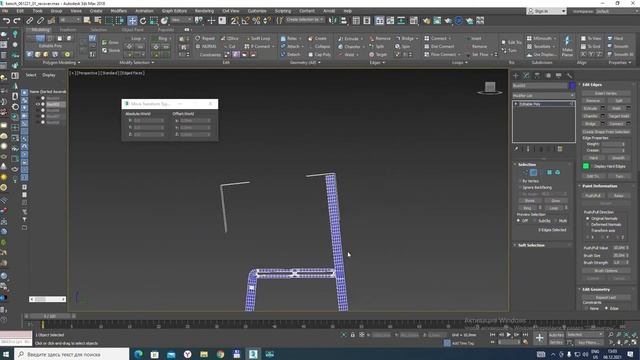The width and height of the screenshot is (640, 360).
Task: Toggle the 3D Snaps icon
Action: tap(234, 20)
